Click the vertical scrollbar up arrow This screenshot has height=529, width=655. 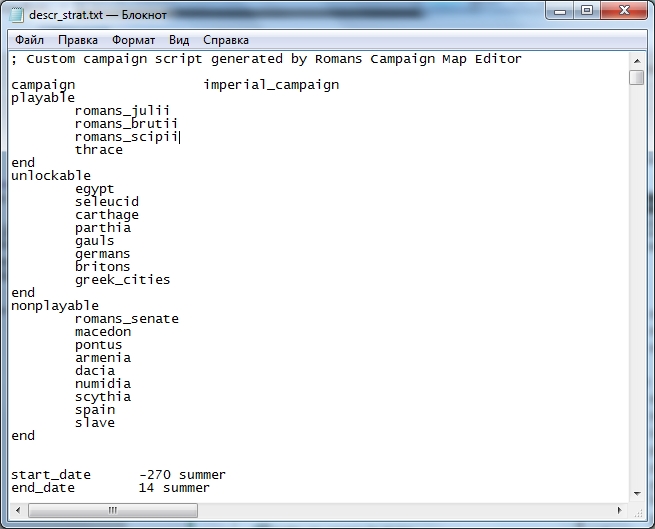[637, 61]
